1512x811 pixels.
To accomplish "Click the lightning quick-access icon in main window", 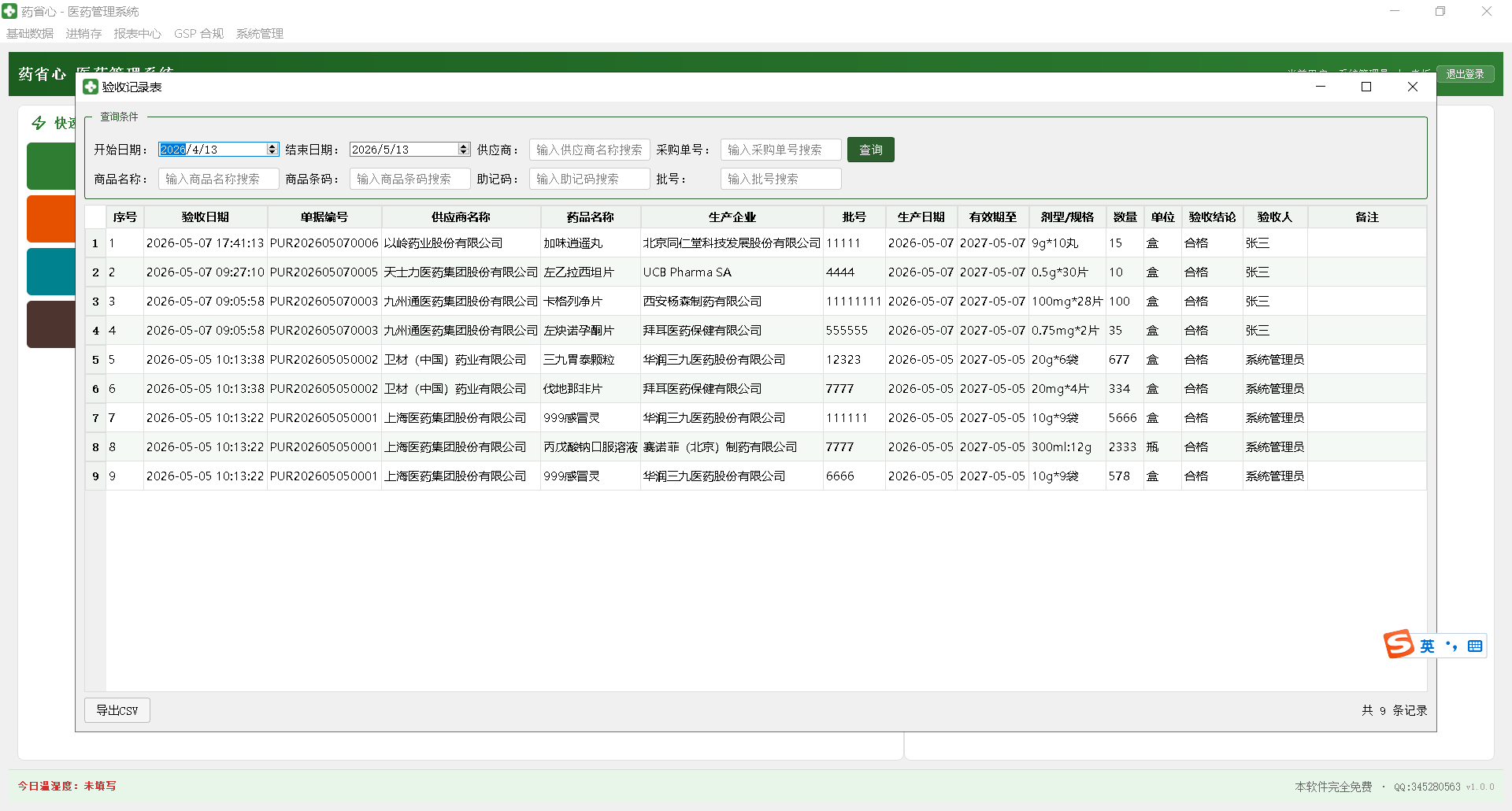I will [x=39, y=123].
